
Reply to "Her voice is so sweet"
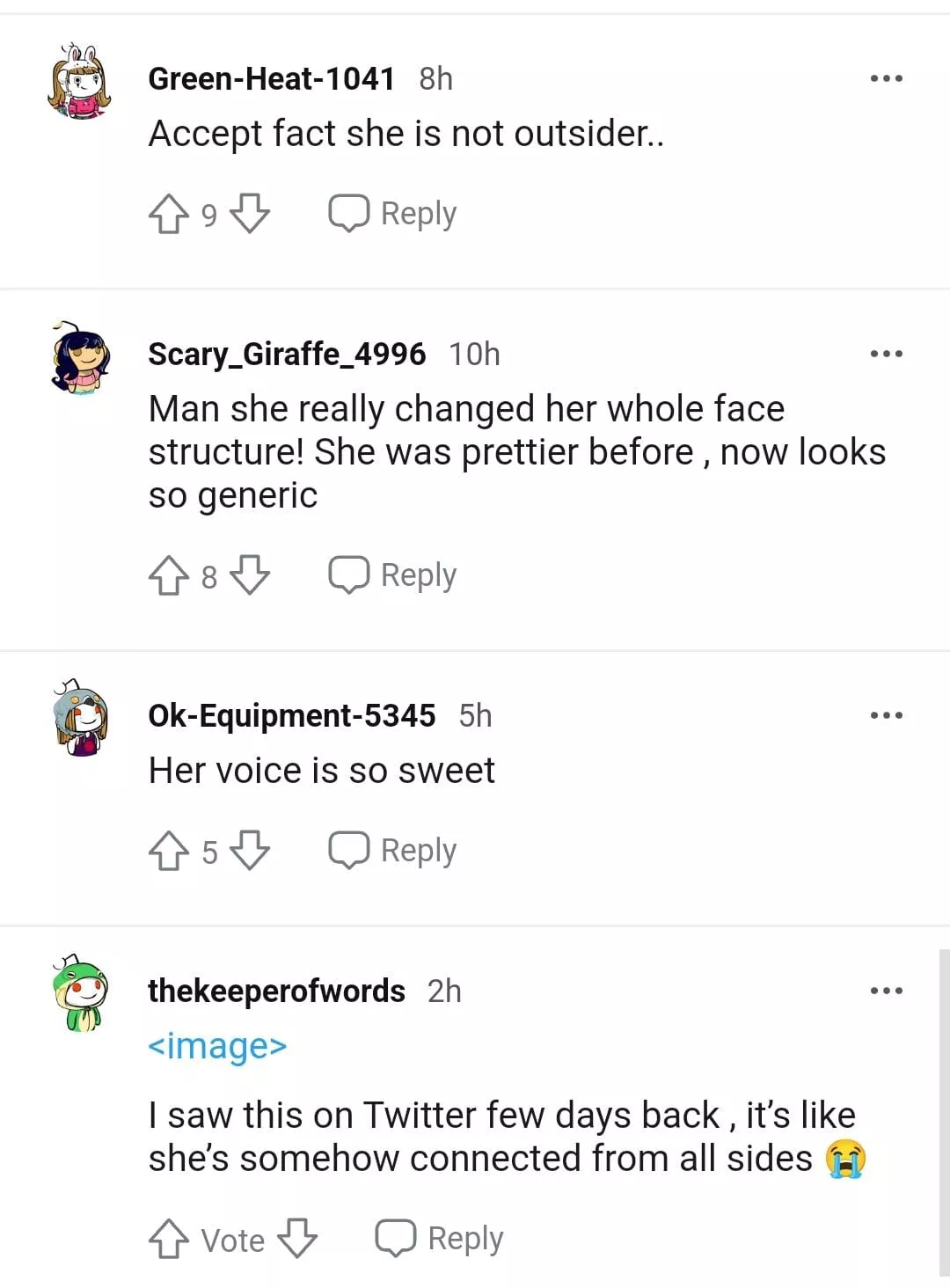click(x=393, y=851)
